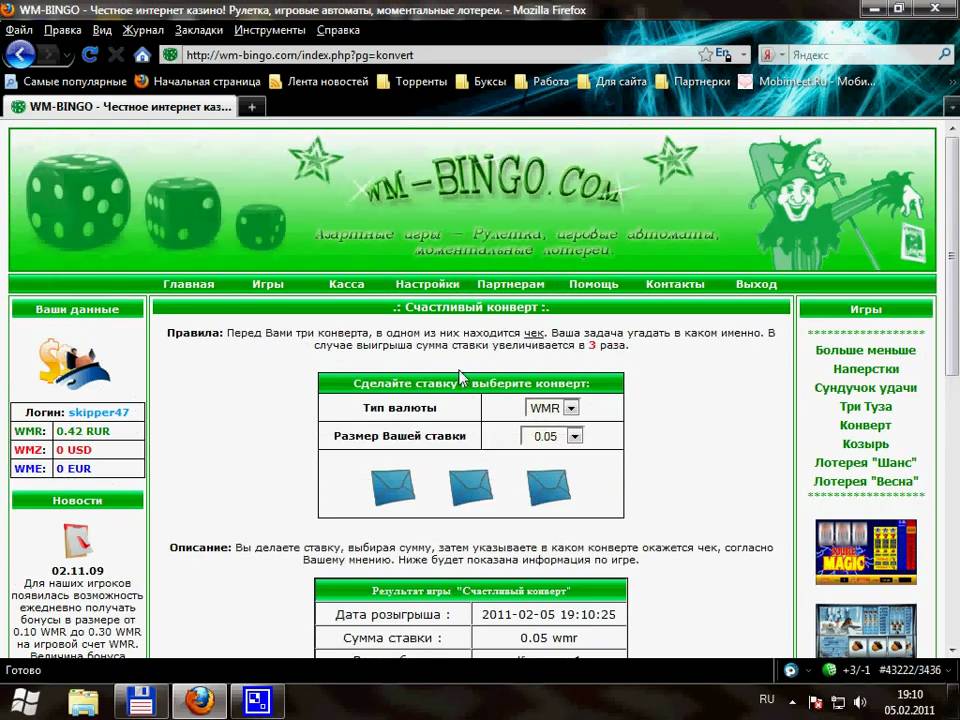Open the Сундучок удачи game link
Screen dimensions: 960x720
(865, 388)
